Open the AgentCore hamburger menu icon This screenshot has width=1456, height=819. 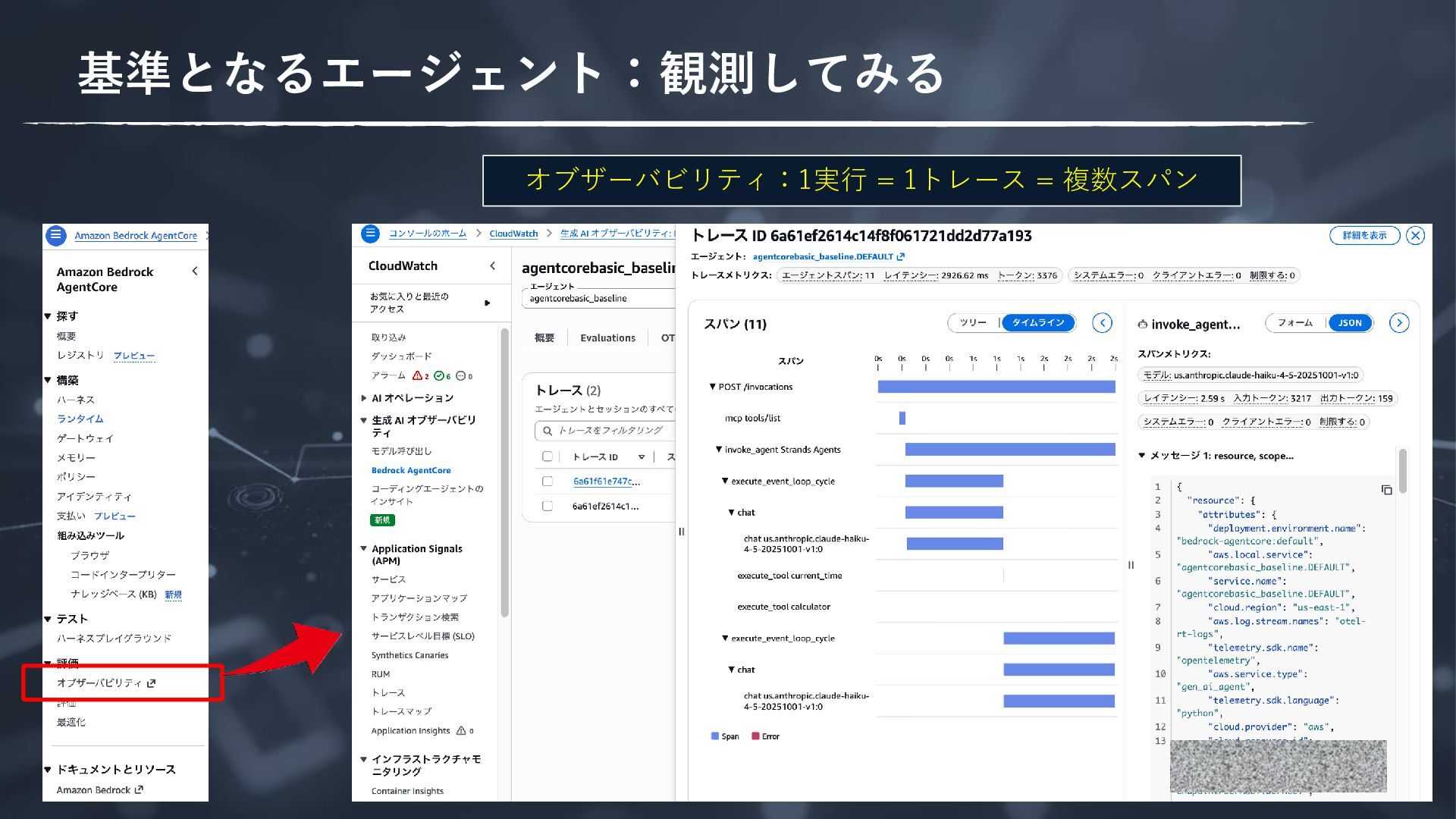click(56, 235)
